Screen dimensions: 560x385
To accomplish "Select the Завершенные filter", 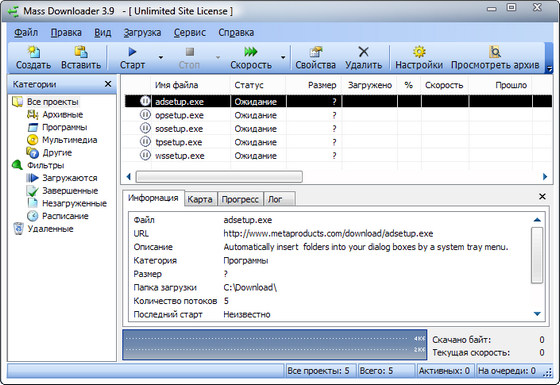I will pyautogui.click(x=70, y=191).
